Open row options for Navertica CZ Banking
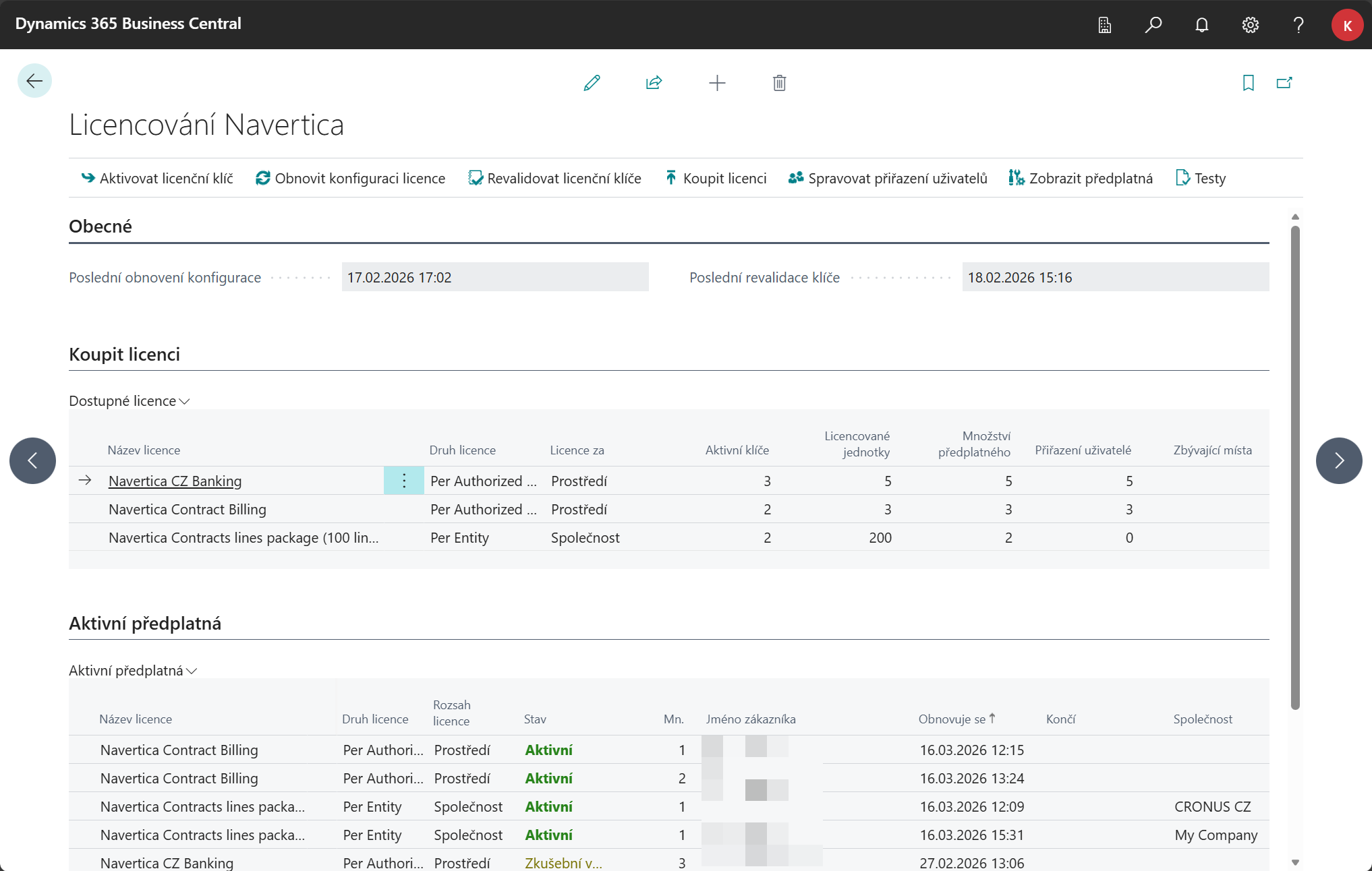Image resolution: width=1372 pixels, height=871 pixels. click(x=403, y=481)
